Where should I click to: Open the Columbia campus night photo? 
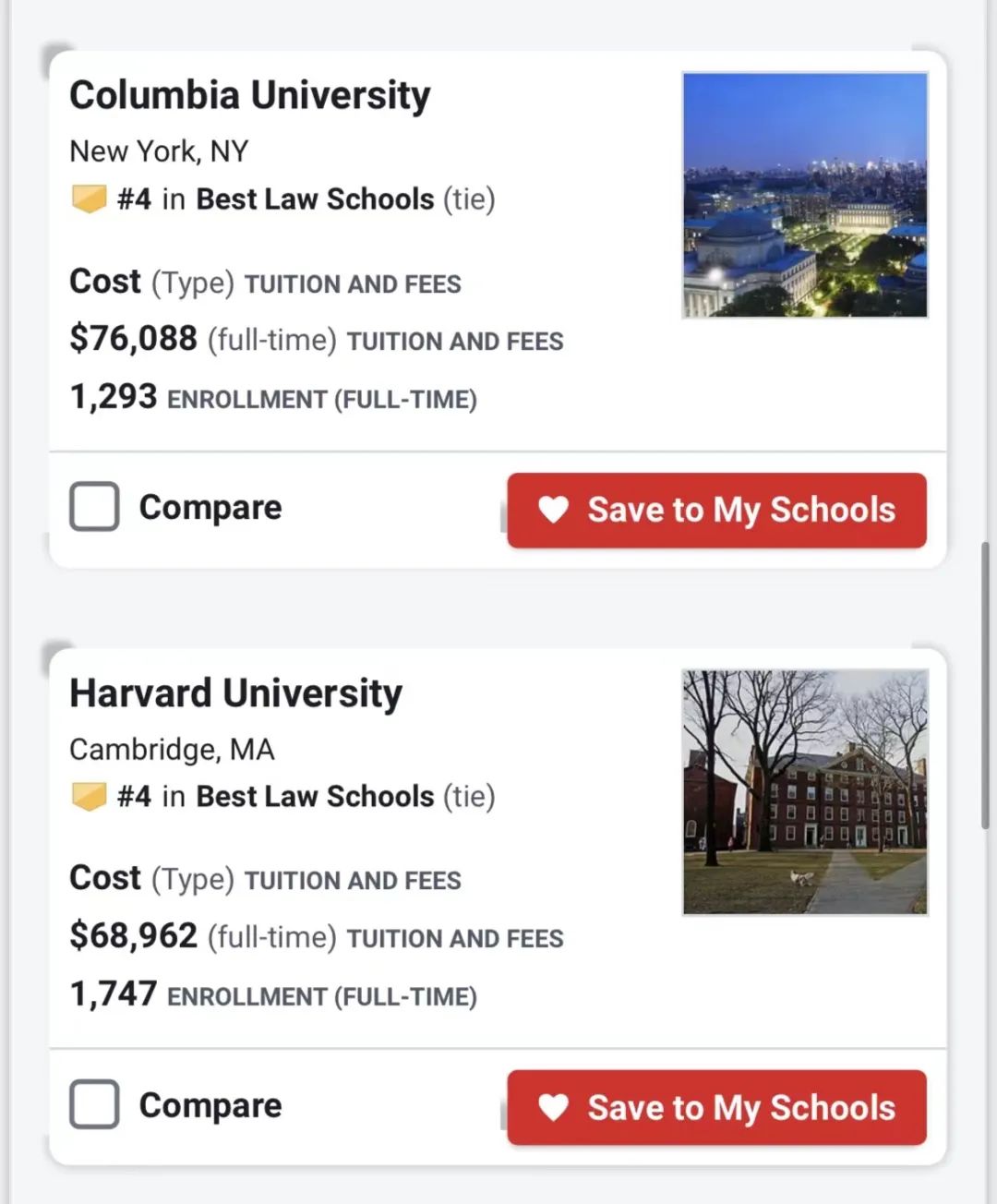pos(805,195)
